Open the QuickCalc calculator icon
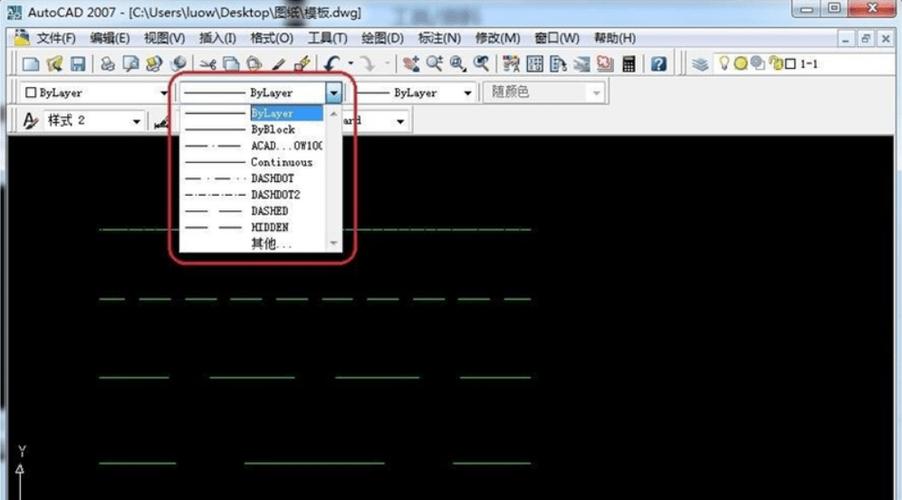 pos(629,64)
